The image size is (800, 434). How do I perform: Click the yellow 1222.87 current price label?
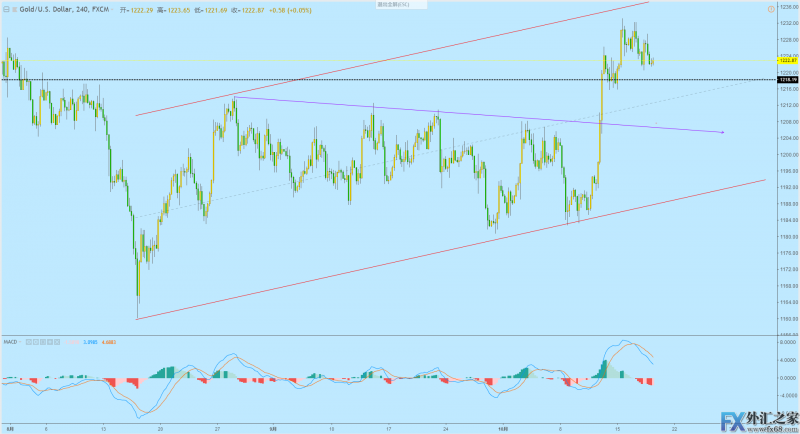coord(785,61)
